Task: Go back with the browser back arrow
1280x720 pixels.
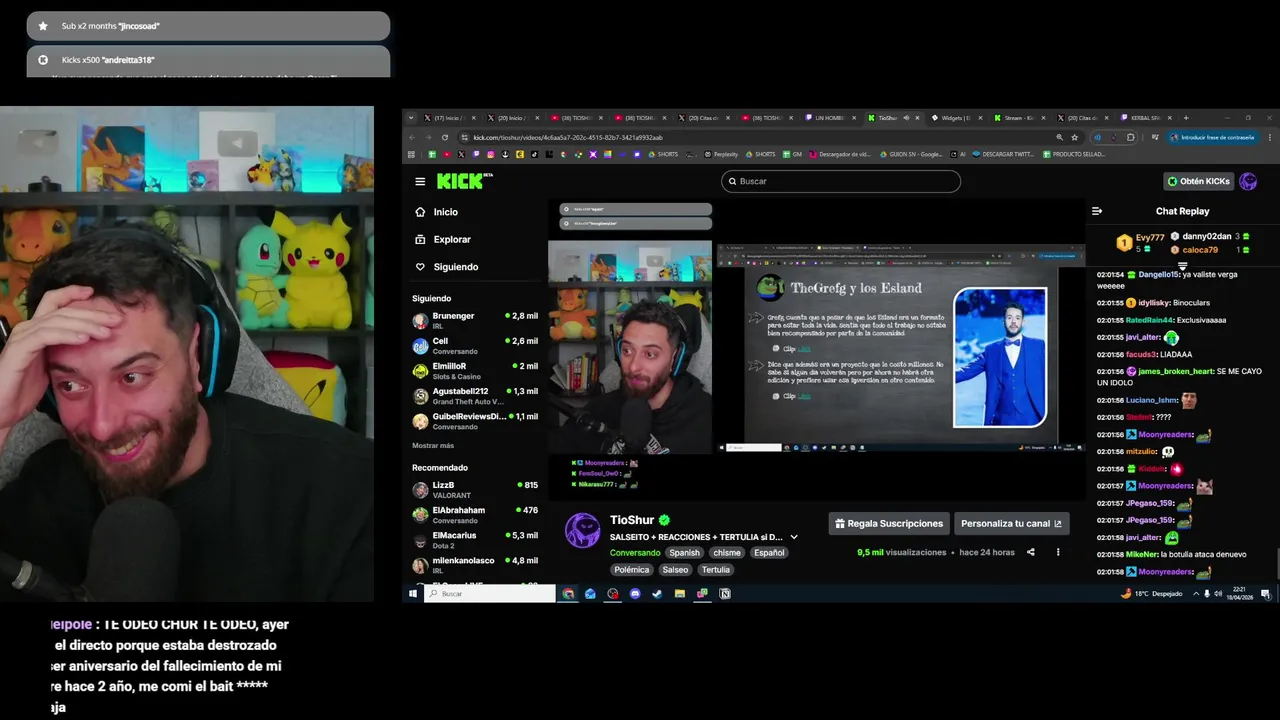Action: [x=412, y=137]
